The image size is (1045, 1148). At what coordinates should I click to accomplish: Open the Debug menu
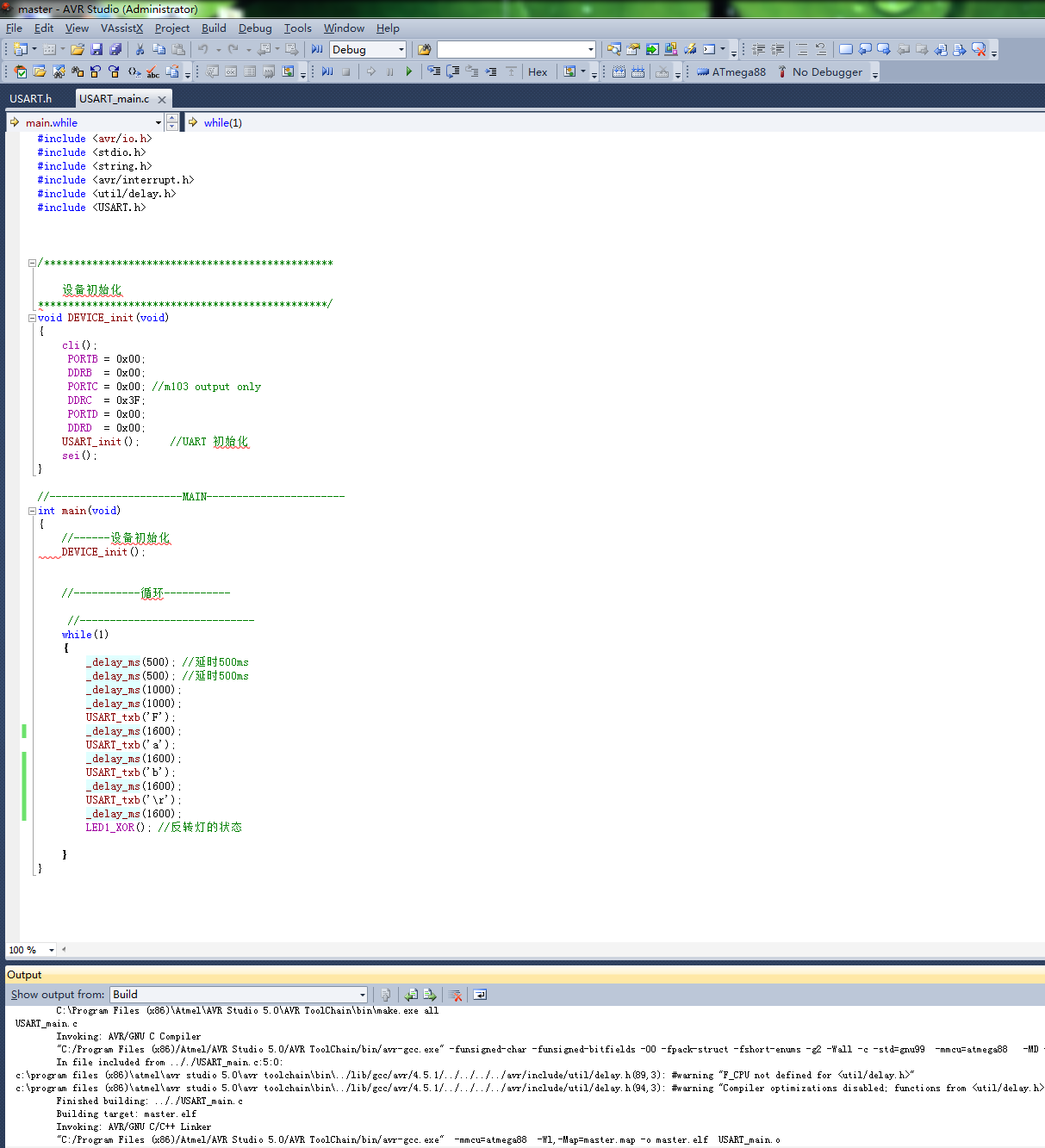point(255,28)
